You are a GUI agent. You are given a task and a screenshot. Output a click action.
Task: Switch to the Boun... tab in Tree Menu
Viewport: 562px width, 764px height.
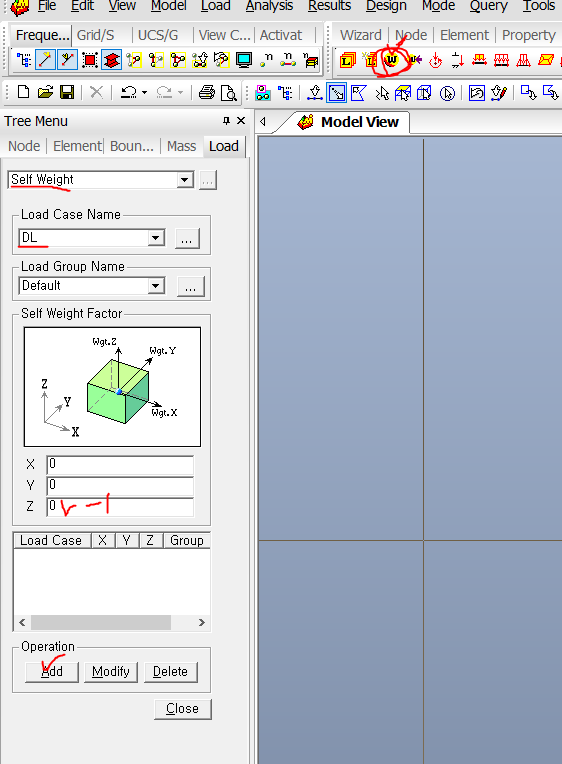[132, 146]
